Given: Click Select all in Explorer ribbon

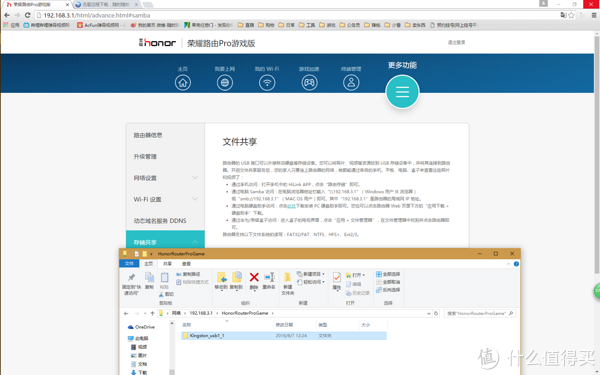Looking at the screenshot, I should point(388,274).
